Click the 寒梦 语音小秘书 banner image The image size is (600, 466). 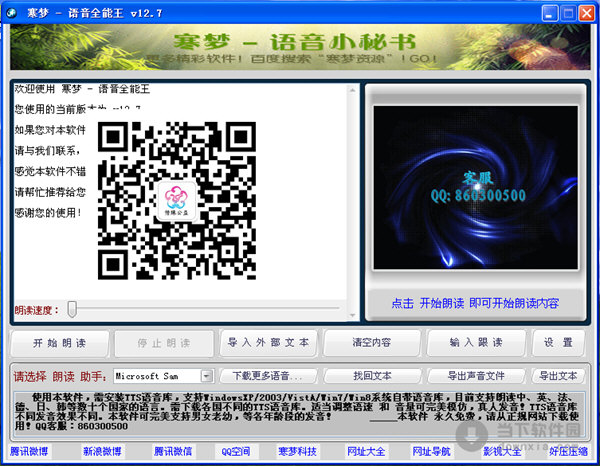click(300, 47)
